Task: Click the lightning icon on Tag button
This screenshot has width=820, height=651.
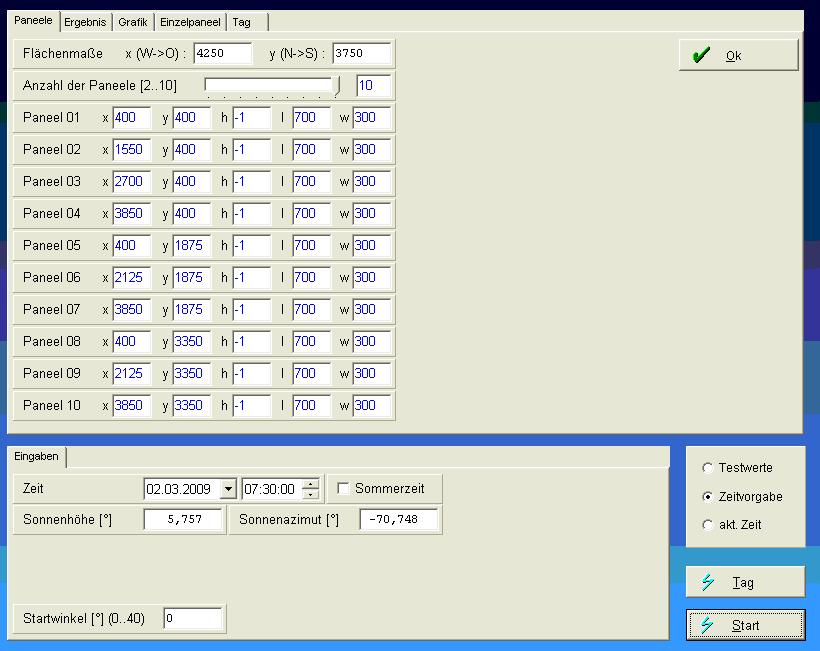Action: click(708, 582)
